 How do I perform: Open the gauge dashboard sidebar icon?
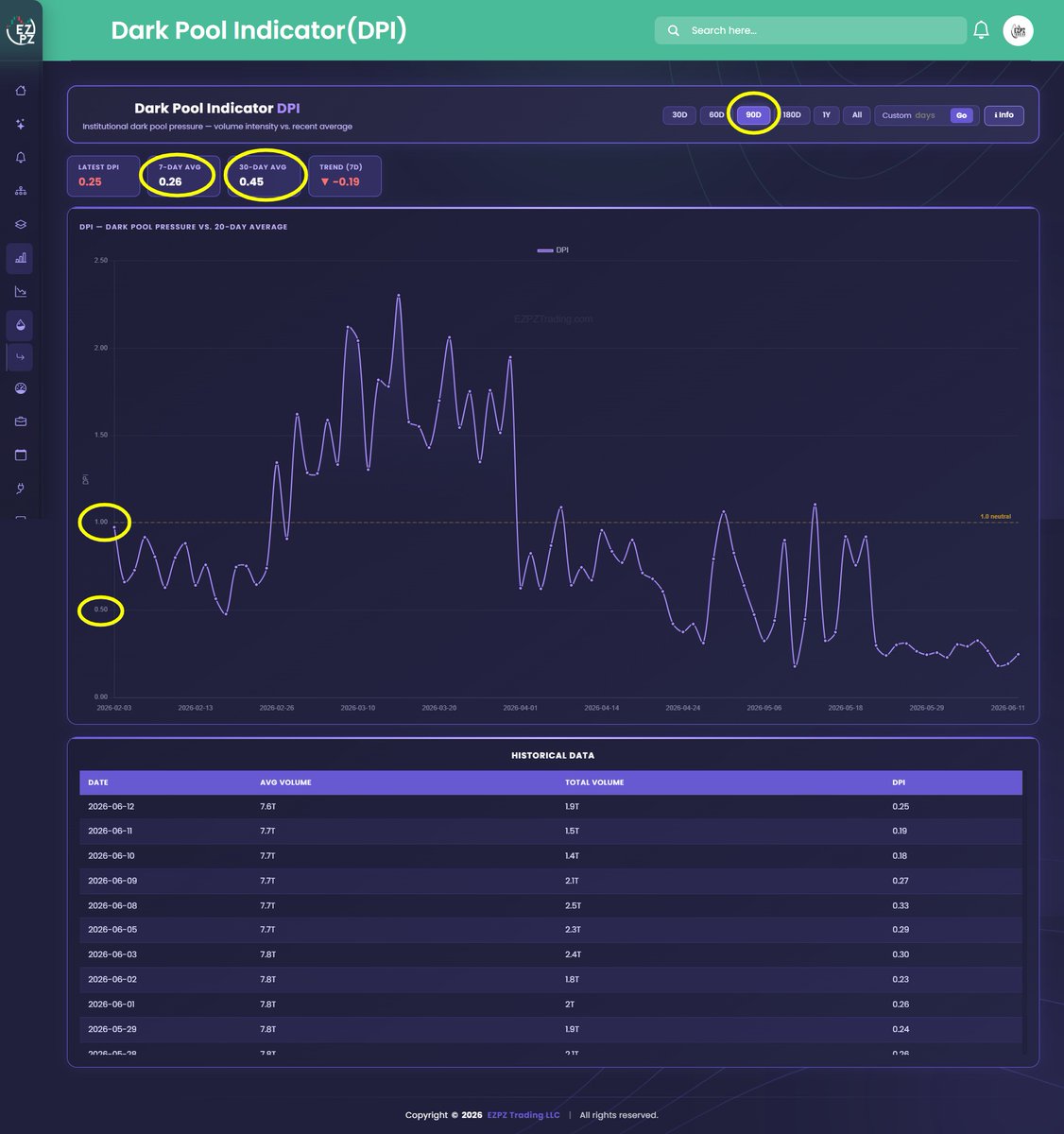(21, 388)
